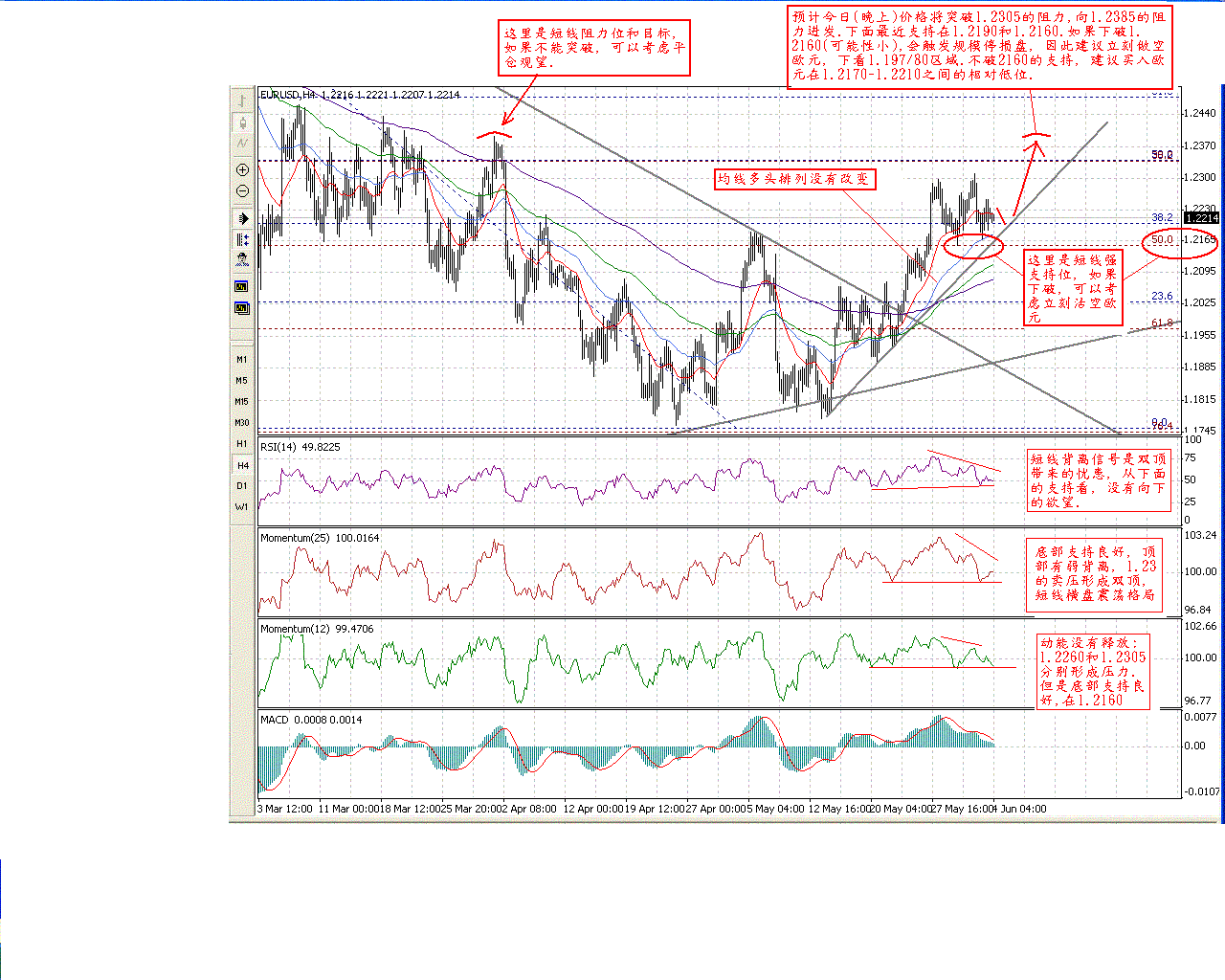Click the 38.2 Fibonacci level label
The width and height of the screenshot is (1225, 980).
tap(1162, 218)
